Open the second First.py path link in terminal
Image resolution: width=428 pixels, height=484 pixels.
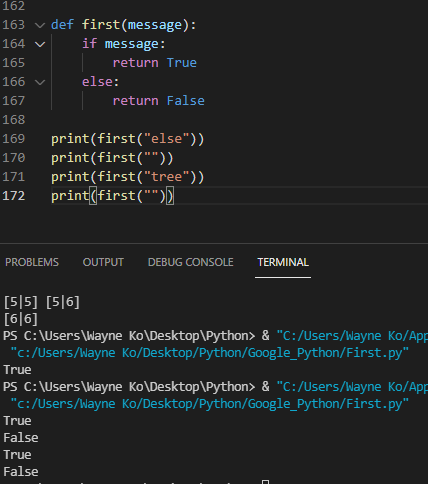210,404
